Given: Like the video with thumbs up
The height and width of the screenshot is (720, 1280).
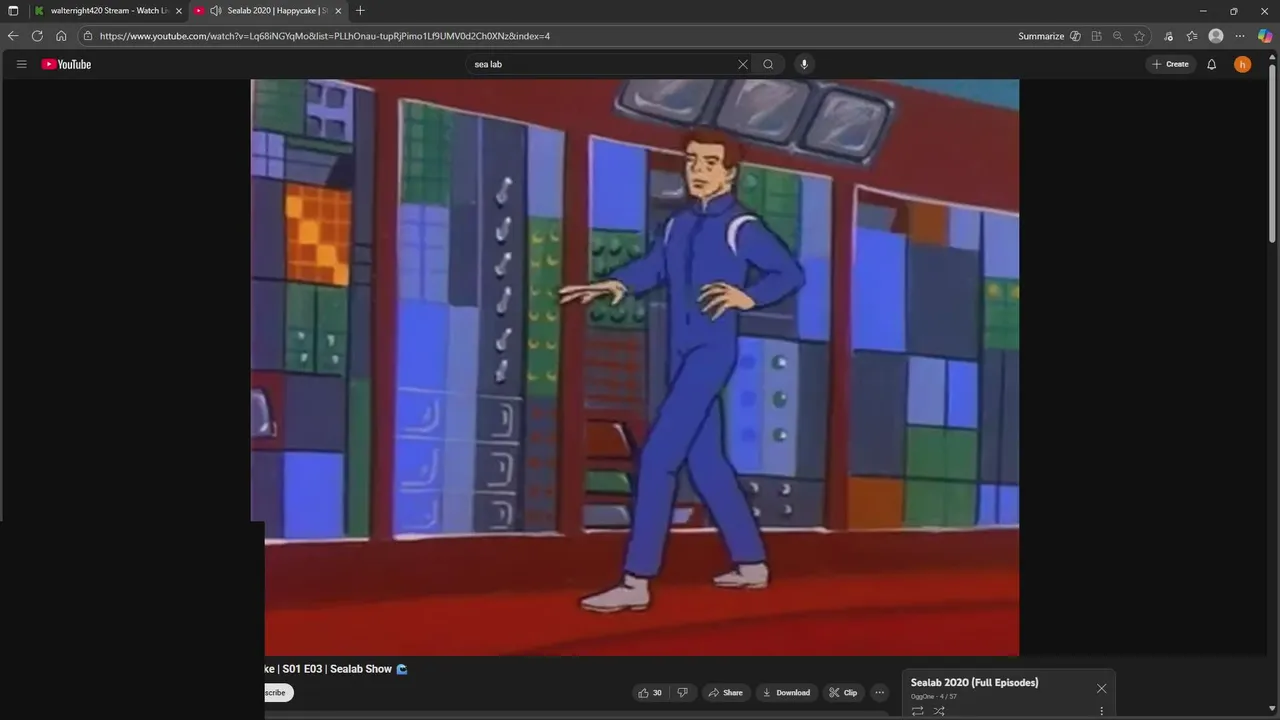Looking at the screenshot, I should pyautogui.click(x=650, y=692).
